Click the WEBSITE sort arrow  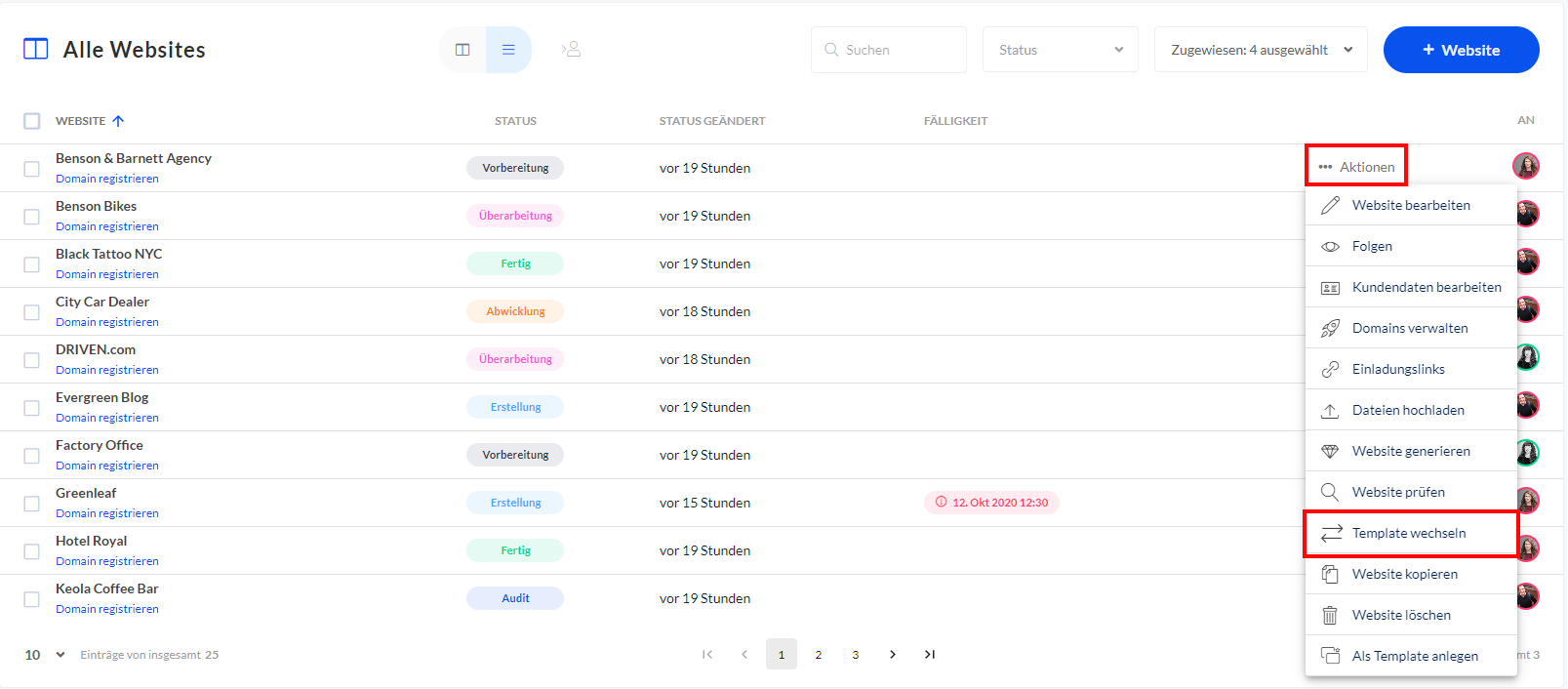(118, 121)
